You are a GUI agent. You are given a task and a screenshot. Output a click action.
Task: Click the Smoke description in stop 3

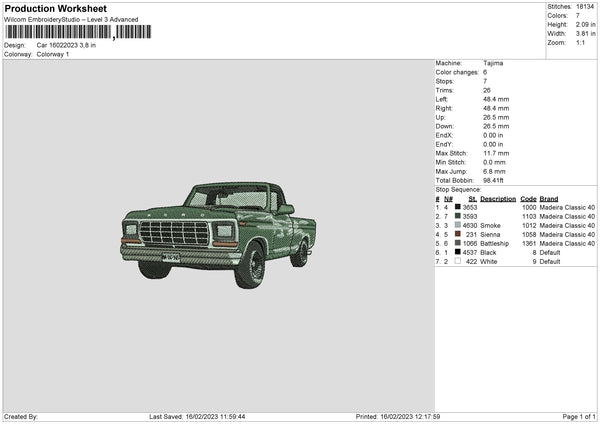(490, 225)
